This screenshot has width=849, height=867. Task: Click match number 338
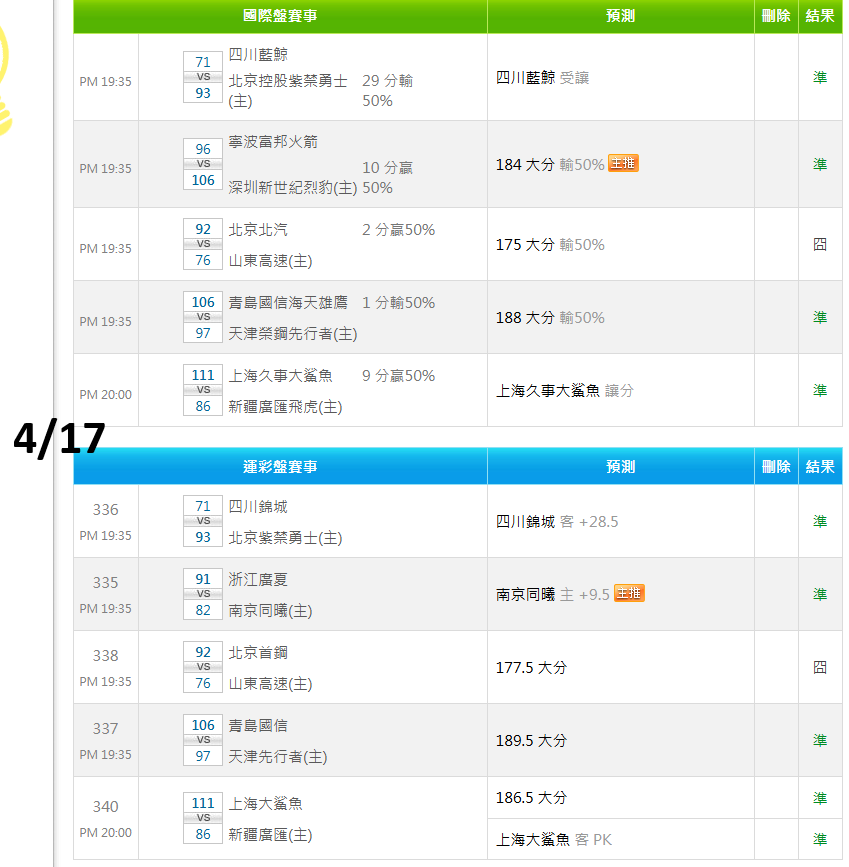coord(106,655)
